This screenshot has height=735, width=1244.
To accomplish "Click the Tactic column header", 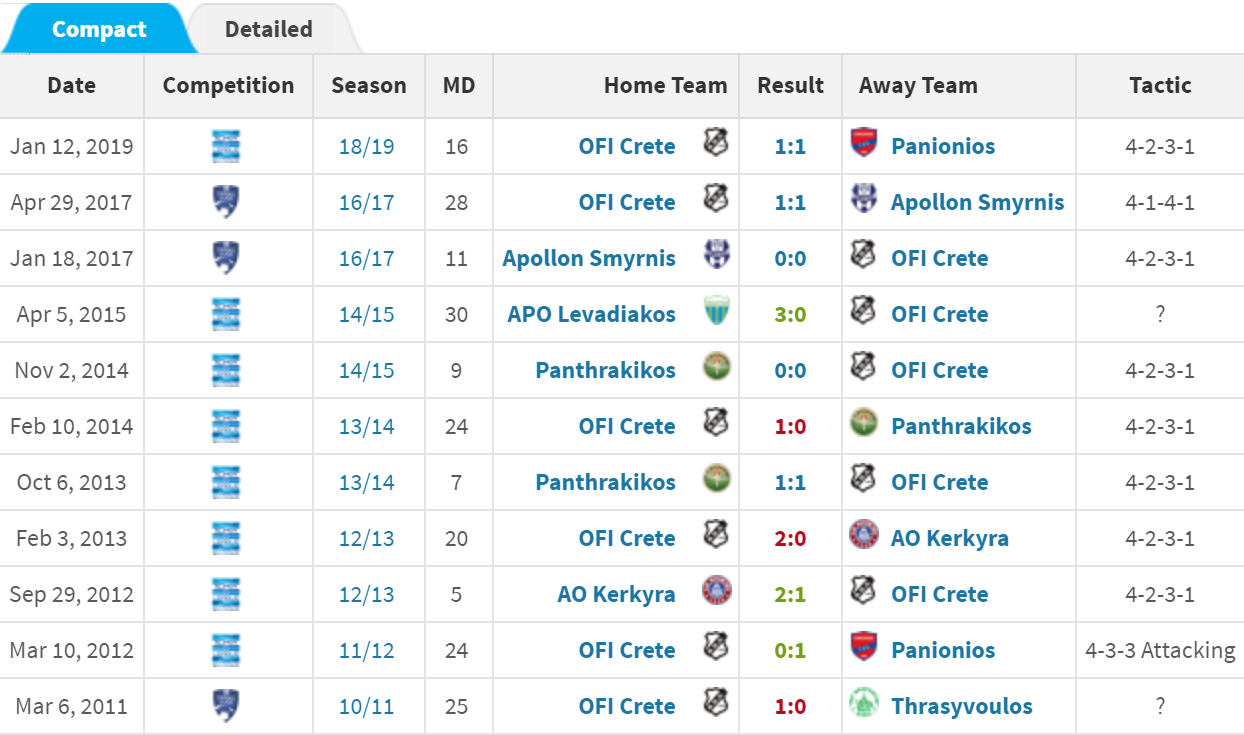I will [x=1160, y=85].
